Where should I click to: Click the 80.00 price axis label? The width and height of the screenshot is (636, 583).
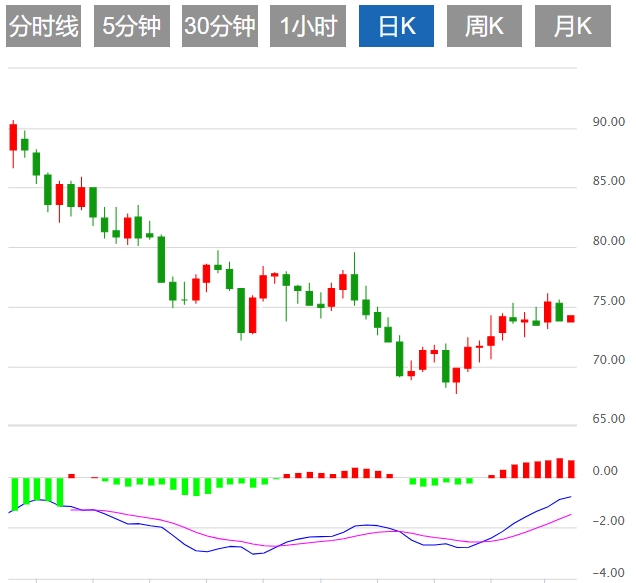pos(608,241)
